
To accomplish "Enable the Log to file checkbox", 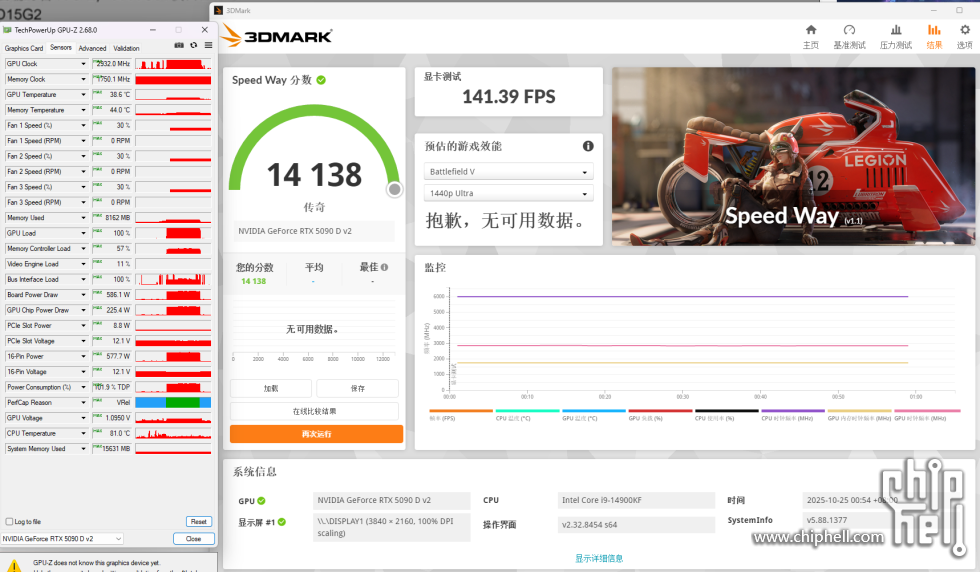I will point(9,521).
